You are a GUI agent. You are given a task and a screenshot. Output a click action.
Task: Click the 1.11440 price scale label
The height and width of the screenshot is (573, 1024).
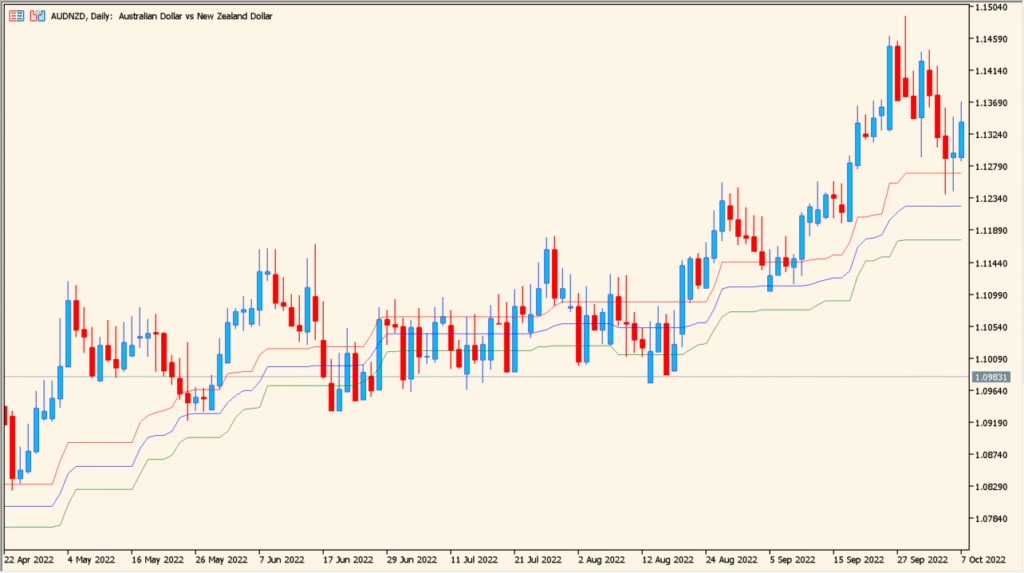(x=991, y=263)
